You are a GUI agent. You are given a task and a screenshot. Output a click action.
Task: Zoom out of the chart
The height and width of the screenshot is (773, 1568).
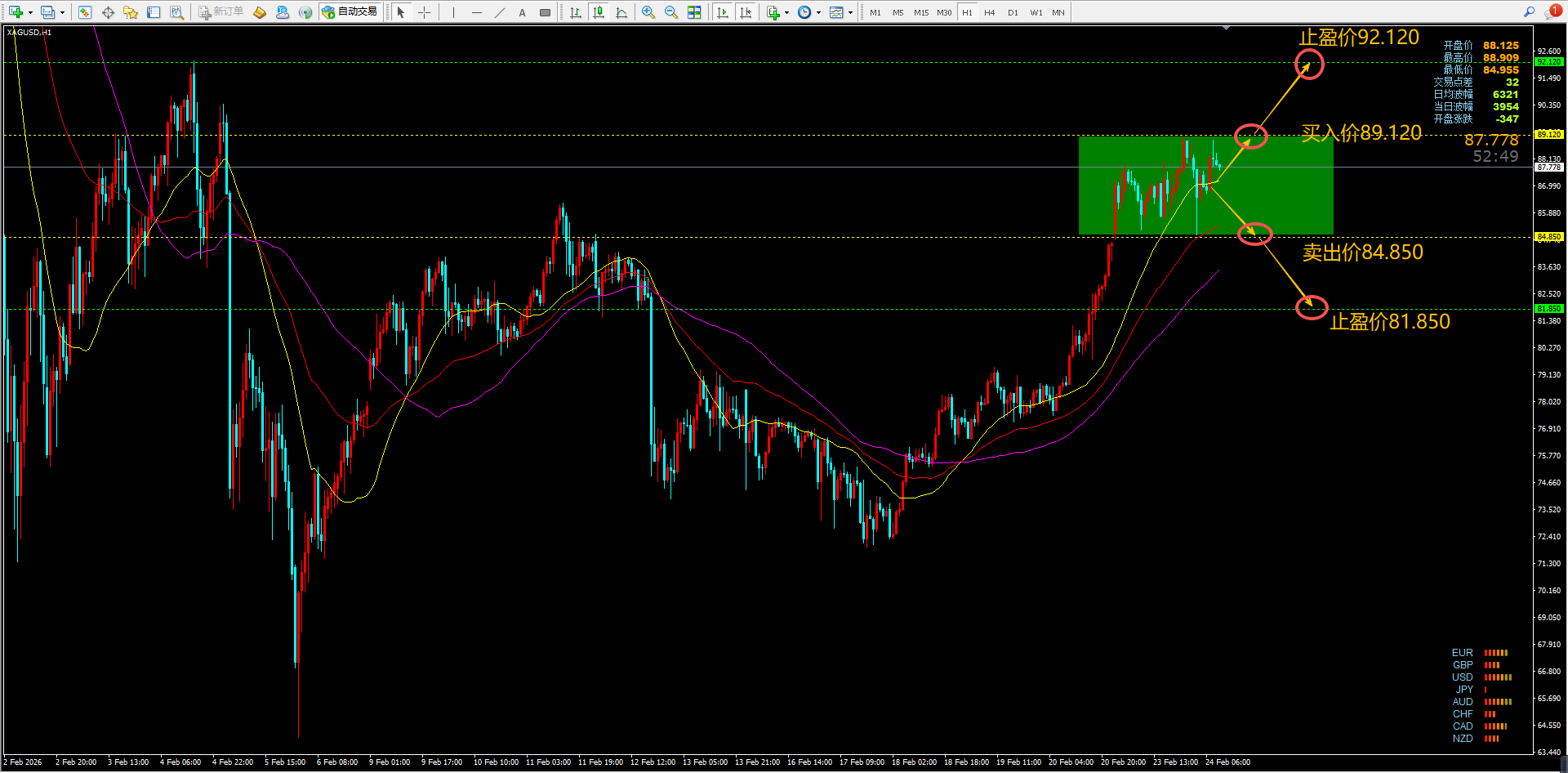click(670, 12)
